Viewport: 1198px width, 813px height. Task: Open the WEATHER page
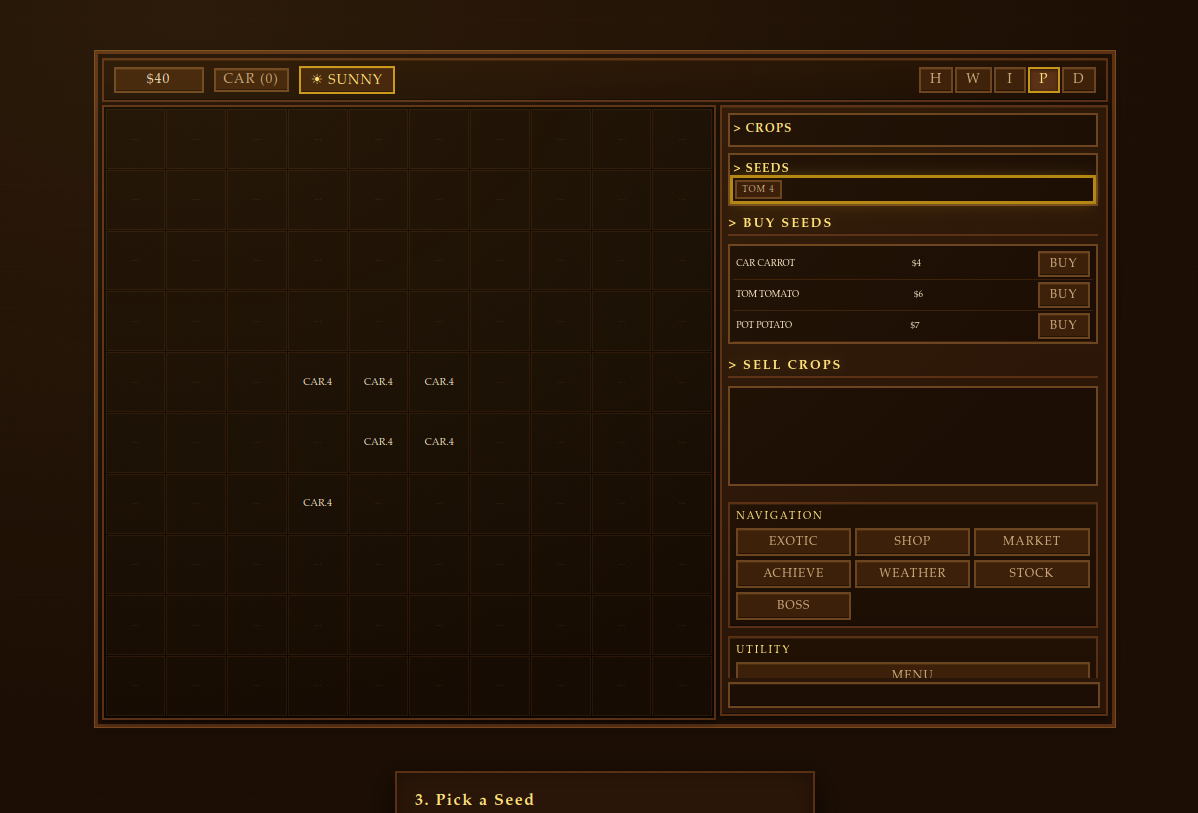point(912,574)
